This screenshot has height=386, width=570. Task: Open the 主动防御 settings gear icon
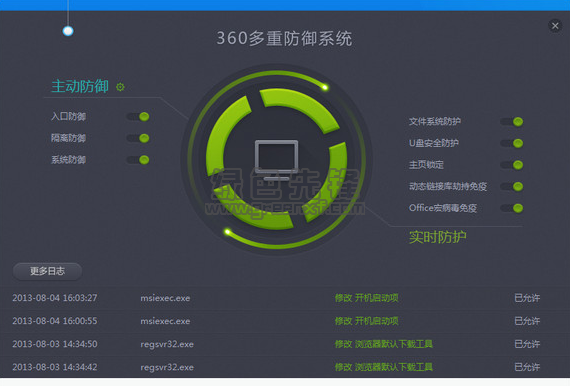pyautogui.click(x=120, y=87)
